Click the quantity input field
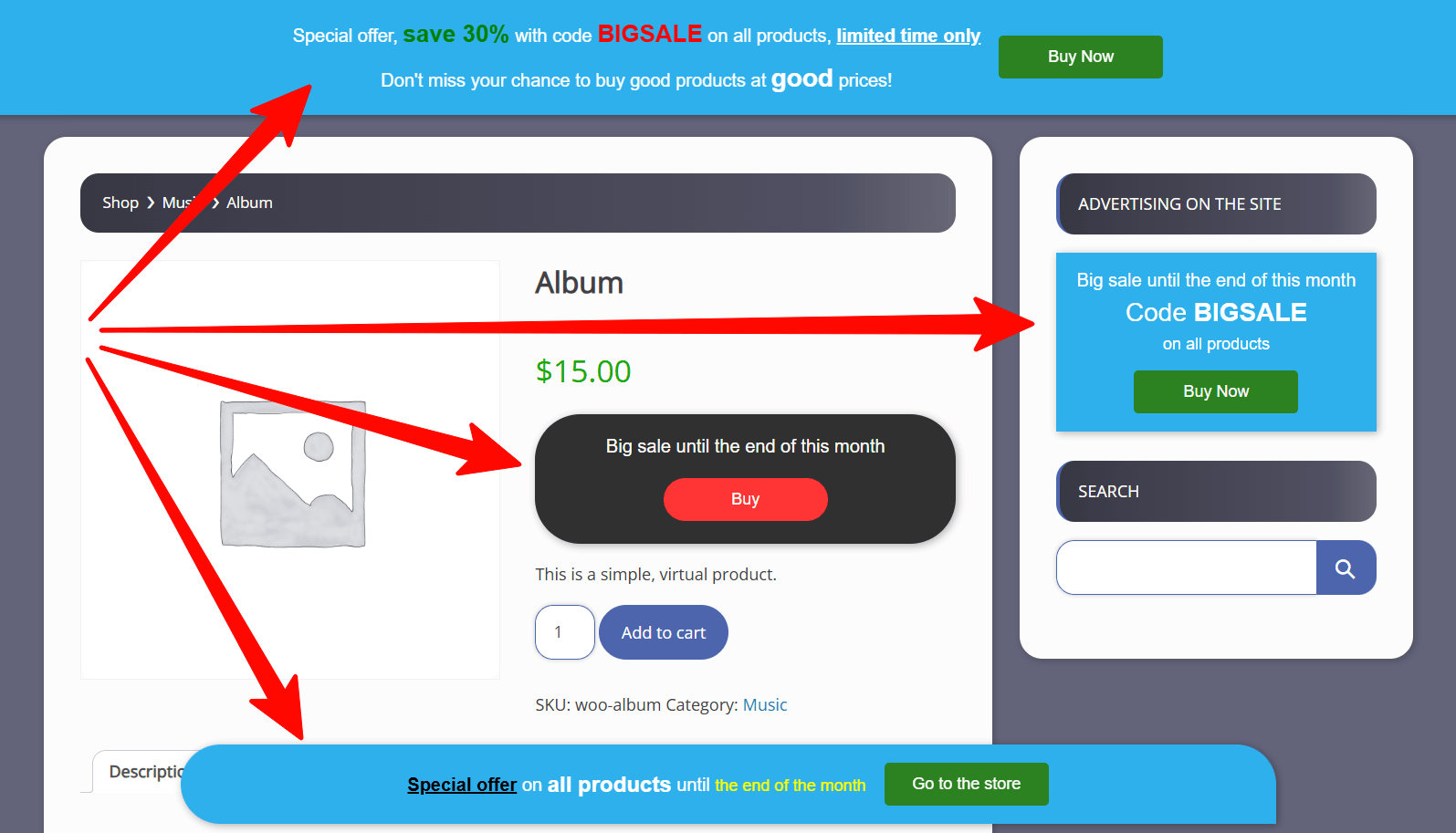The height and width of the screenshot is (833, 1456). pos(564,632)
